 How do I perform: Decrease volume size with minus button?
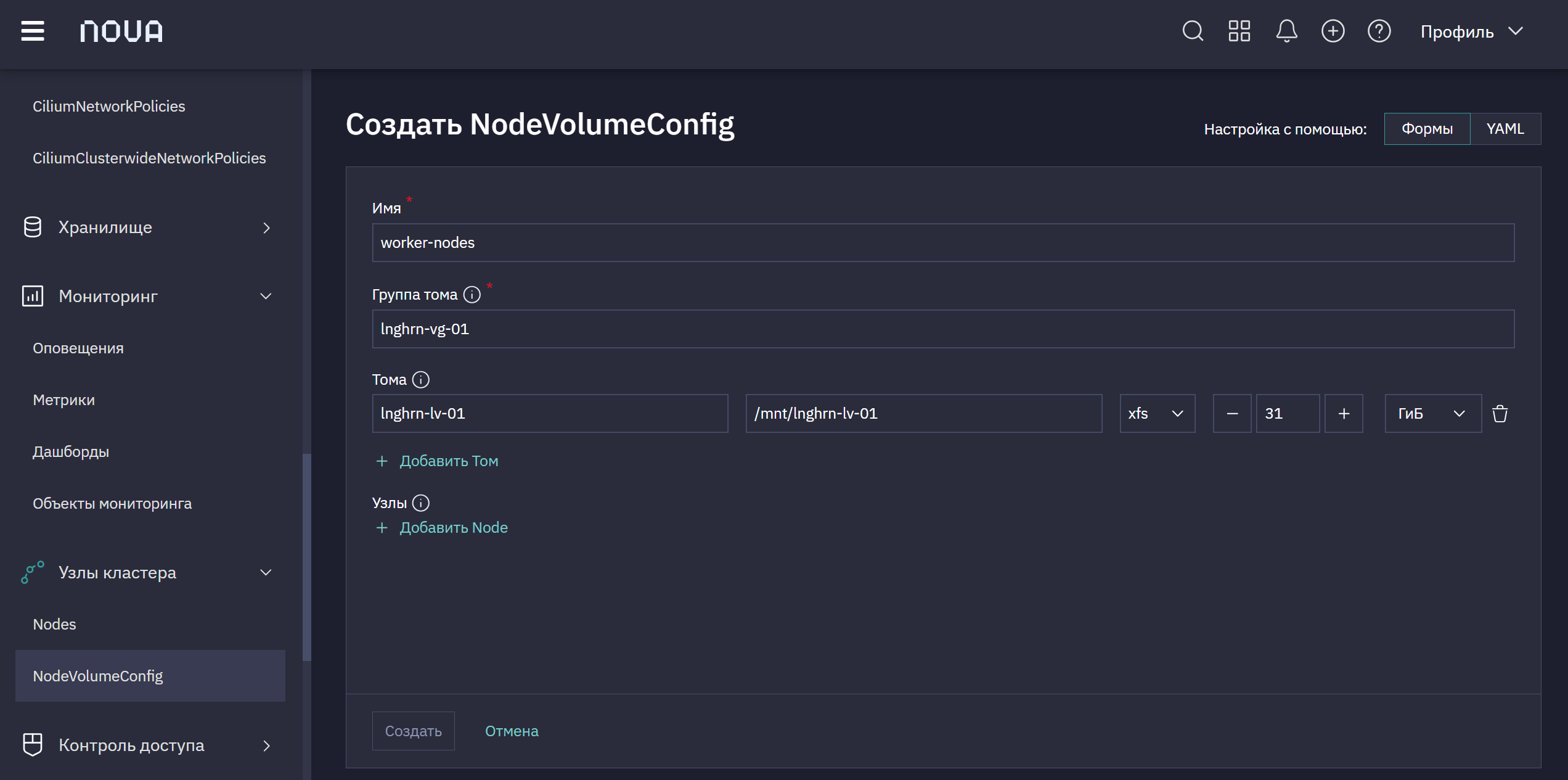pos(1232,414)
